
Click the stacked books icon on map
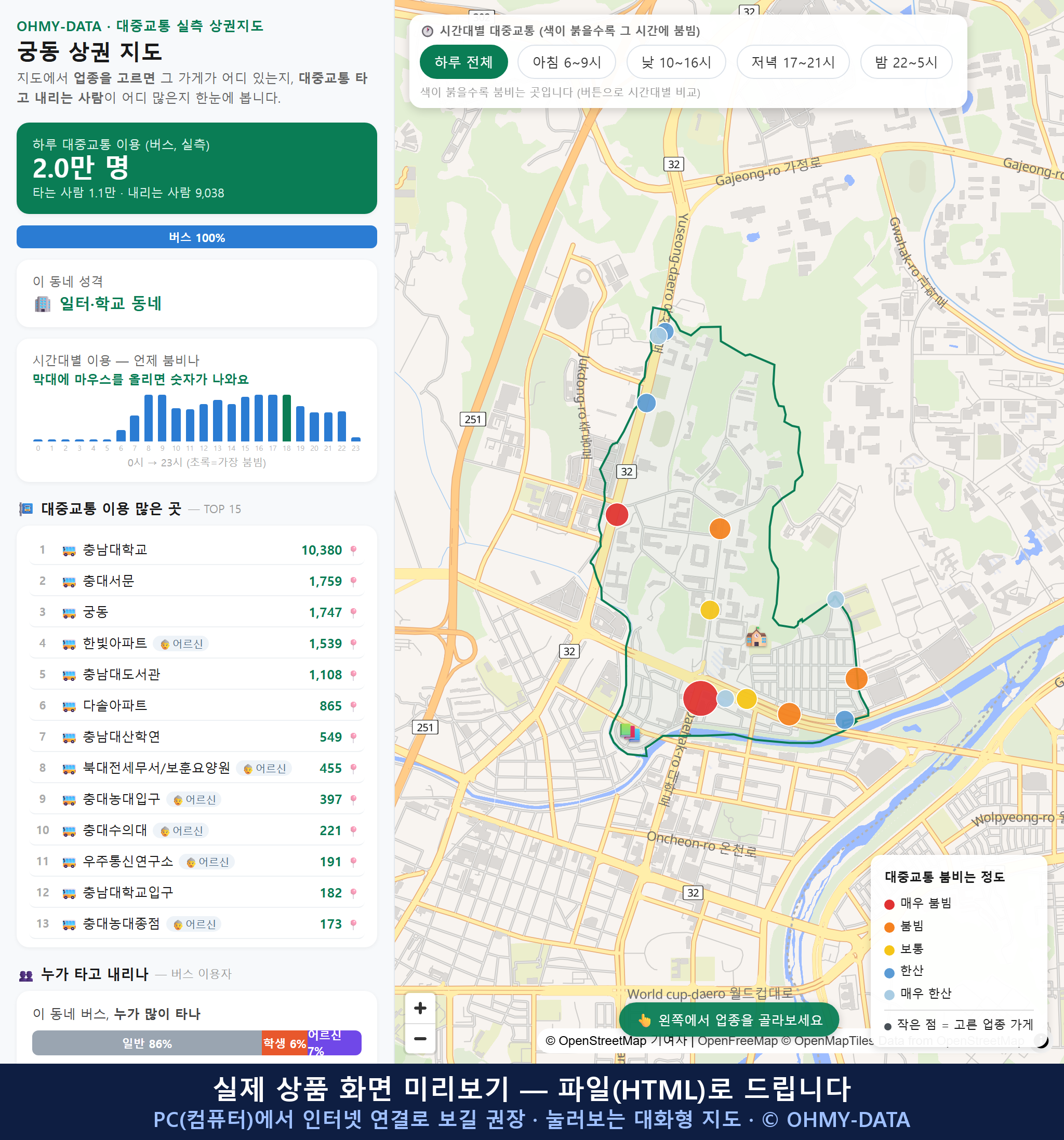[x=630, y=732]
